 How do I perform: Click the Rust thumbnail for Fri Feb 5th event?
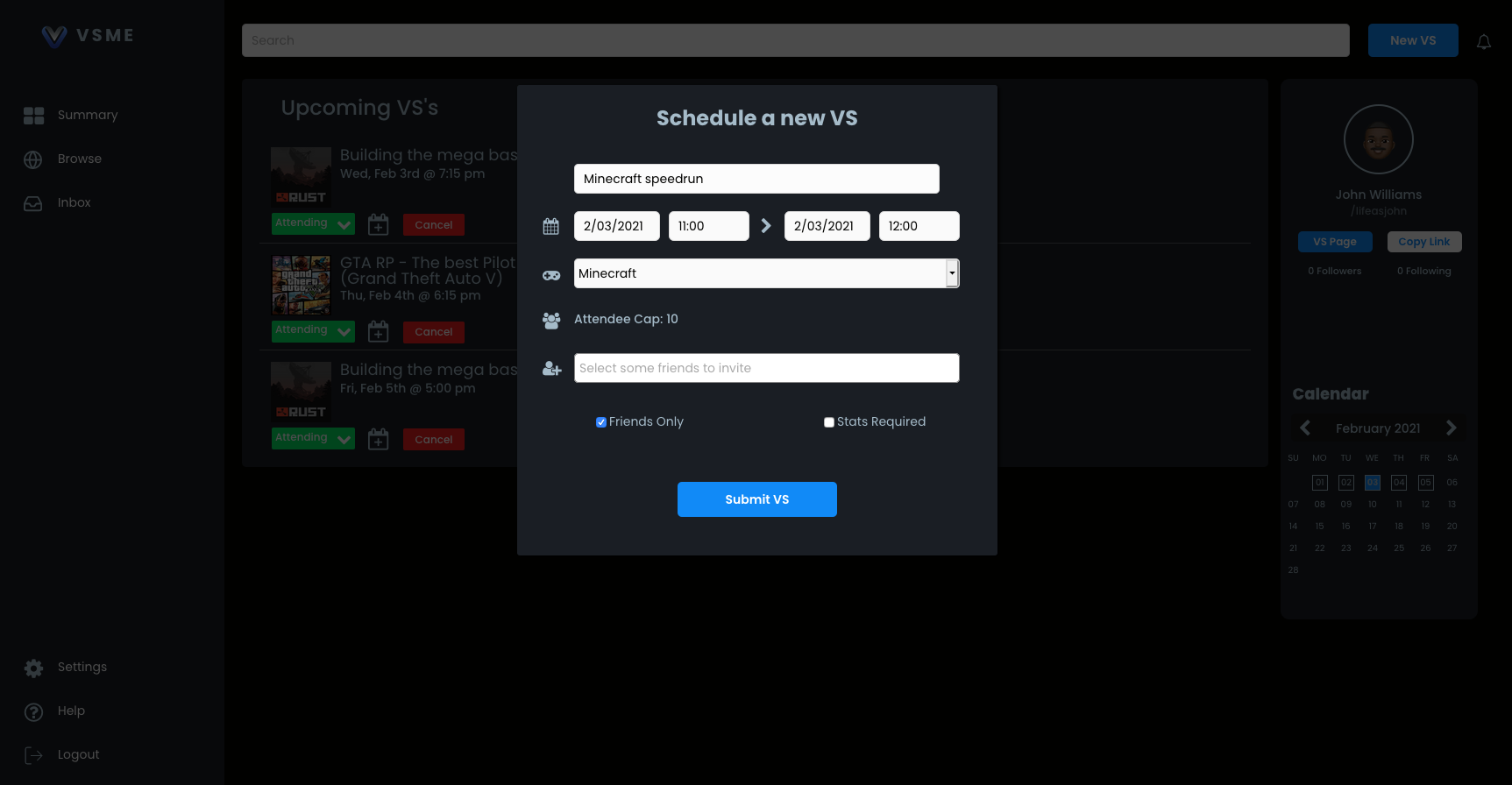[301, 391]
